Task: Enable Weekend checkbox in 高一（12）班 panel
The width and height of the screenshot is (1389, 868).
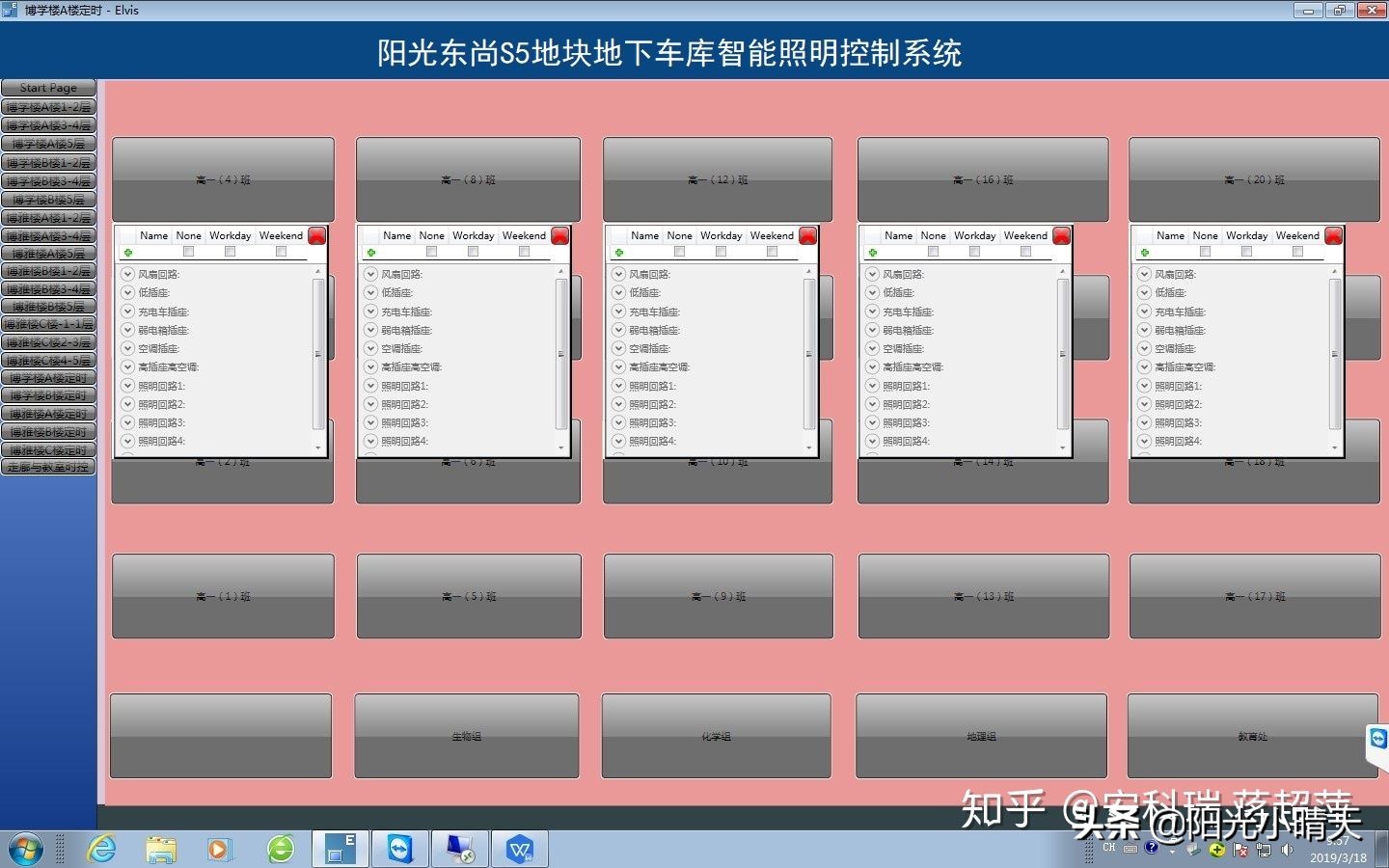Action: pos(772,252)
